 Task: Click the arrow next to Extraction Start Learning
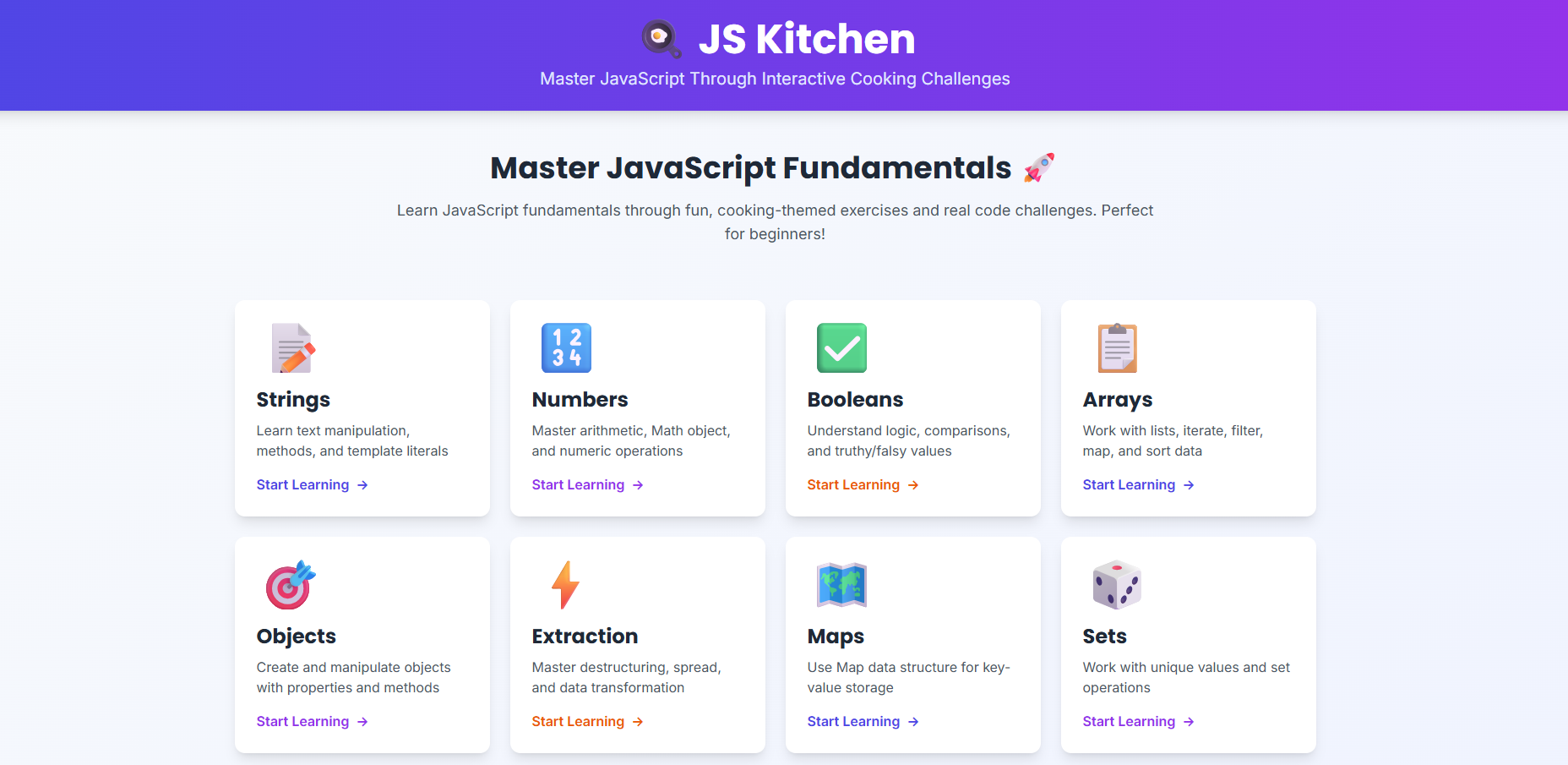[638, 722]
